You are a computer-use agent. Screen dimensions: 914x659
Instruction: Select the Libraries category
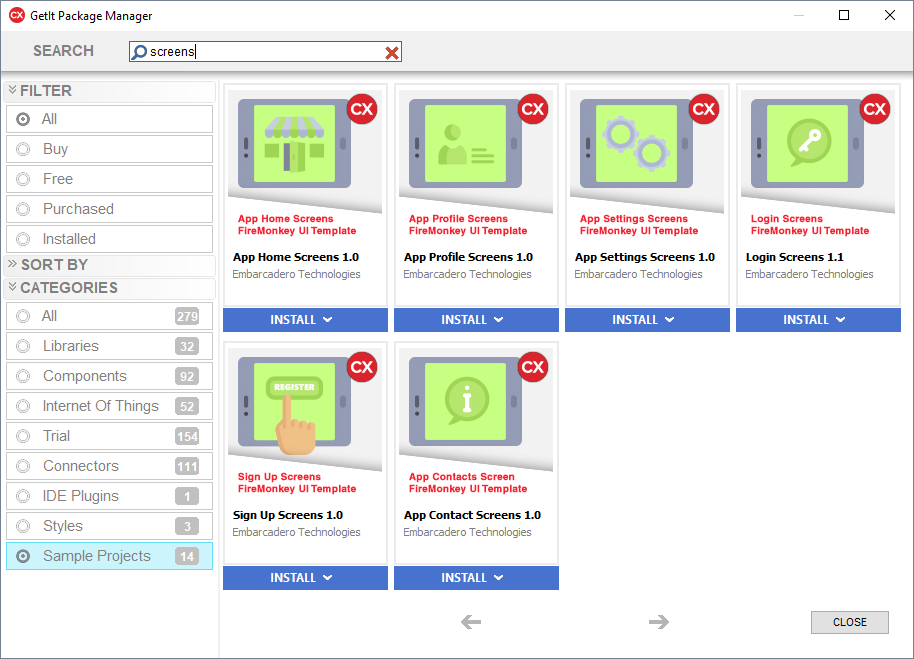click(110, 346)
